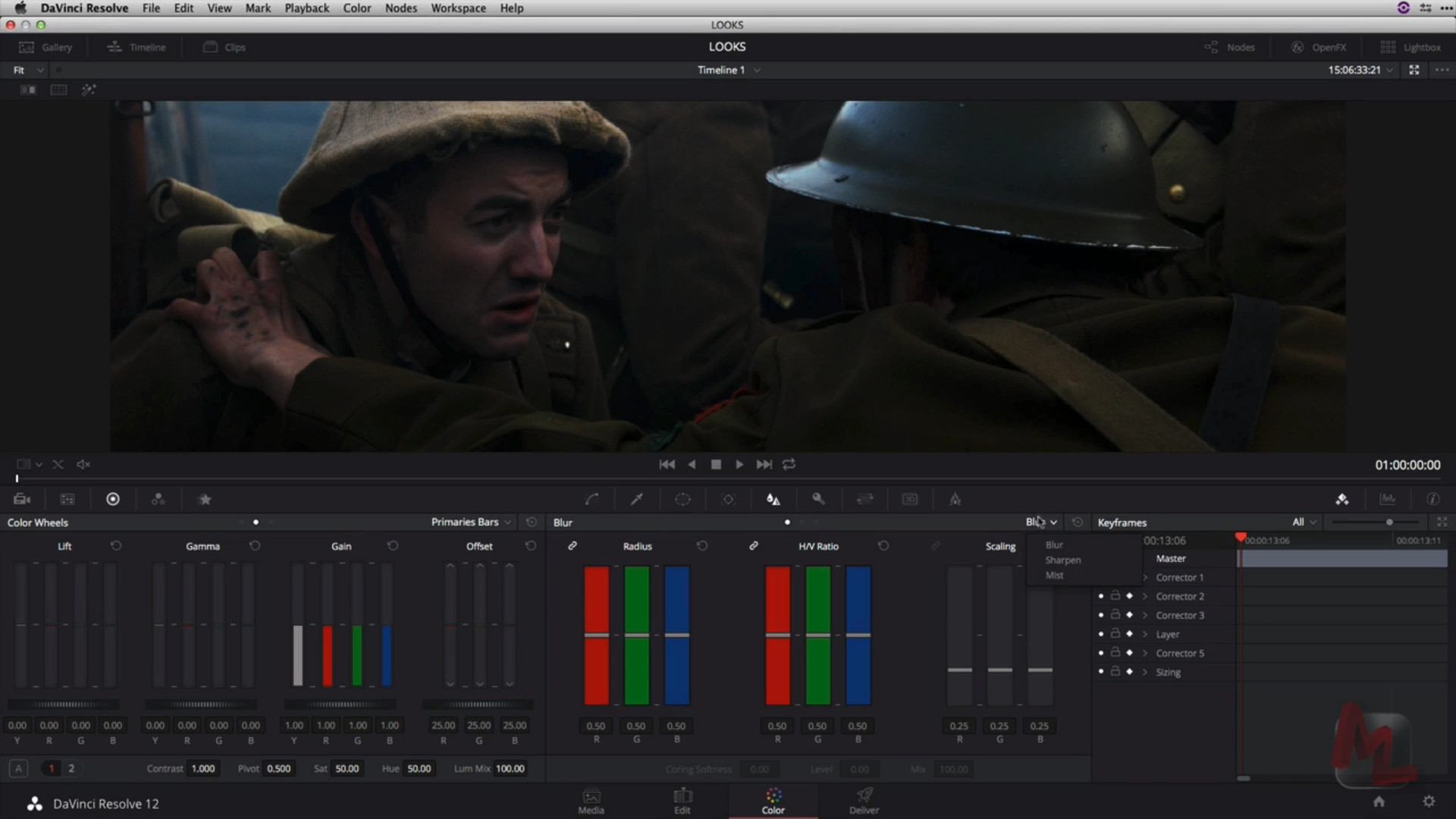Adjust the Gain master wheel strip

point(340,704)
